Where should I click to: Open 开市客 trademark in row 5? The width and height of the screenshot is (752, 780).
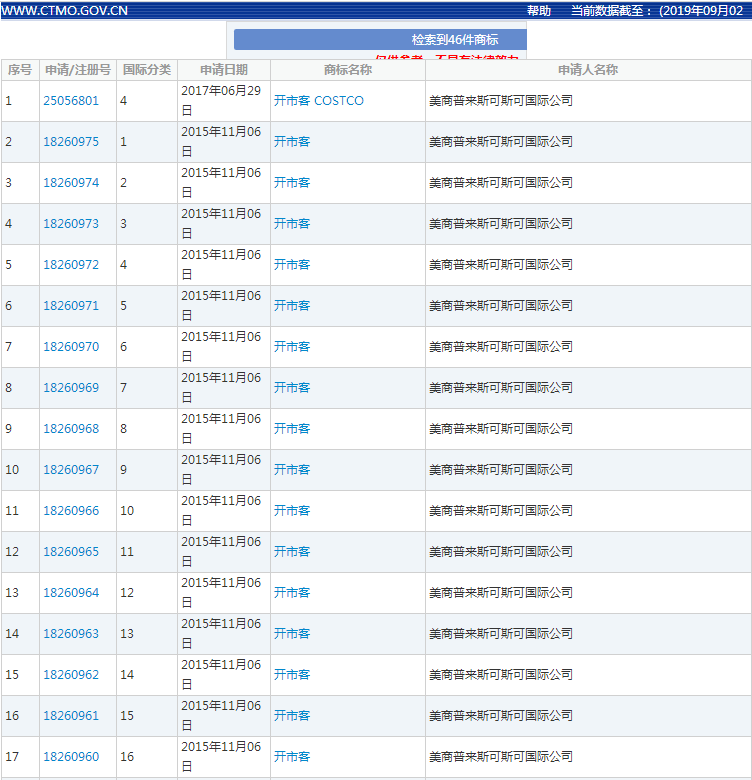292,265
